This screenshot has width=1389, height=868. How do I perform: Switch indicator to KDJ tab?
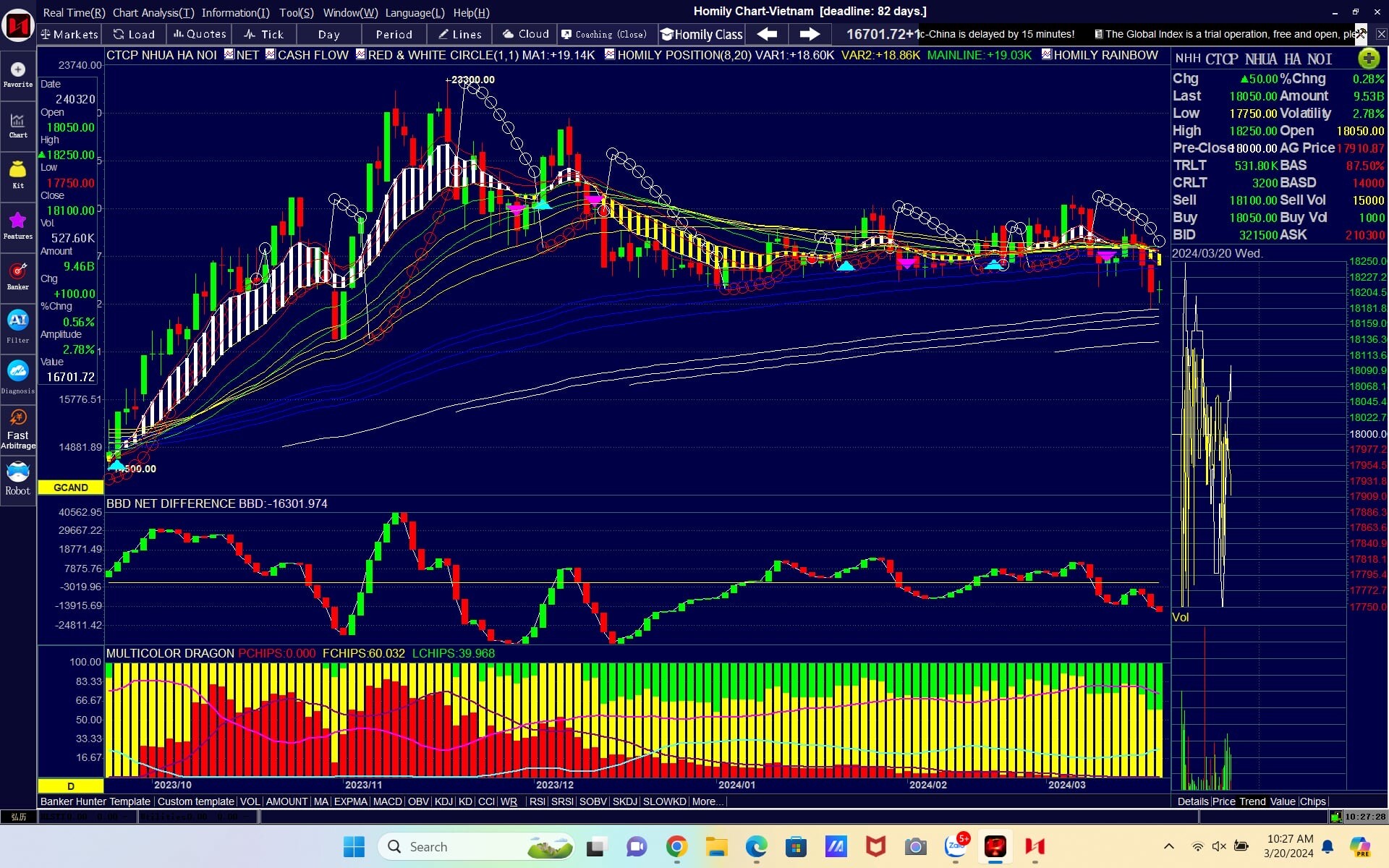pos(443,801)
